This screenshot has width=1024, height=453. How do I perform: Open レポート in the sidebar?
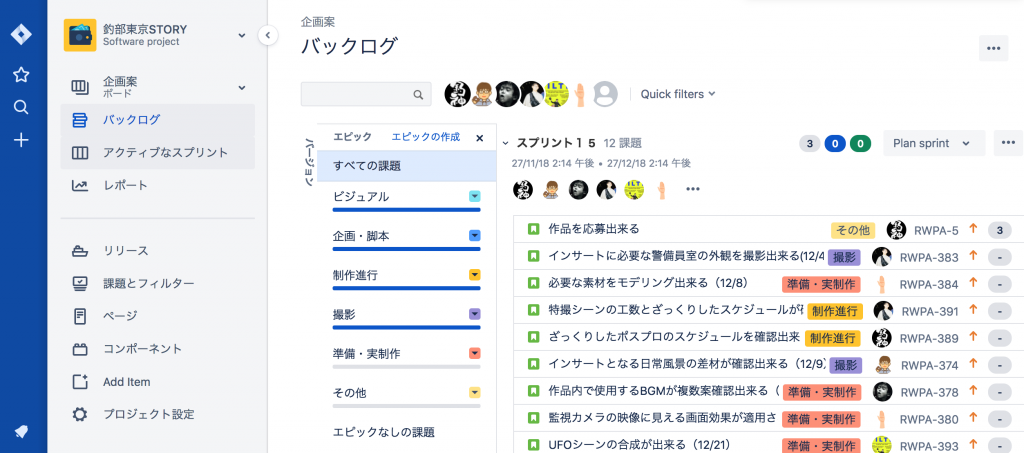(x=125, y=185)
